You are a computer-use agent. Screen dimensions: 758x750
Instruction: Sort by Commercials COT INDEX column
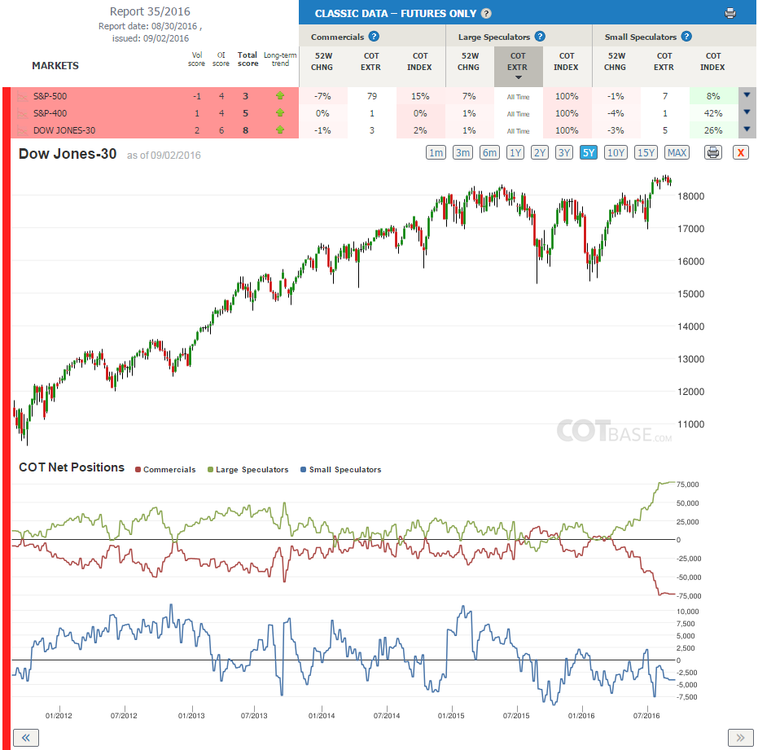point(420,61)
